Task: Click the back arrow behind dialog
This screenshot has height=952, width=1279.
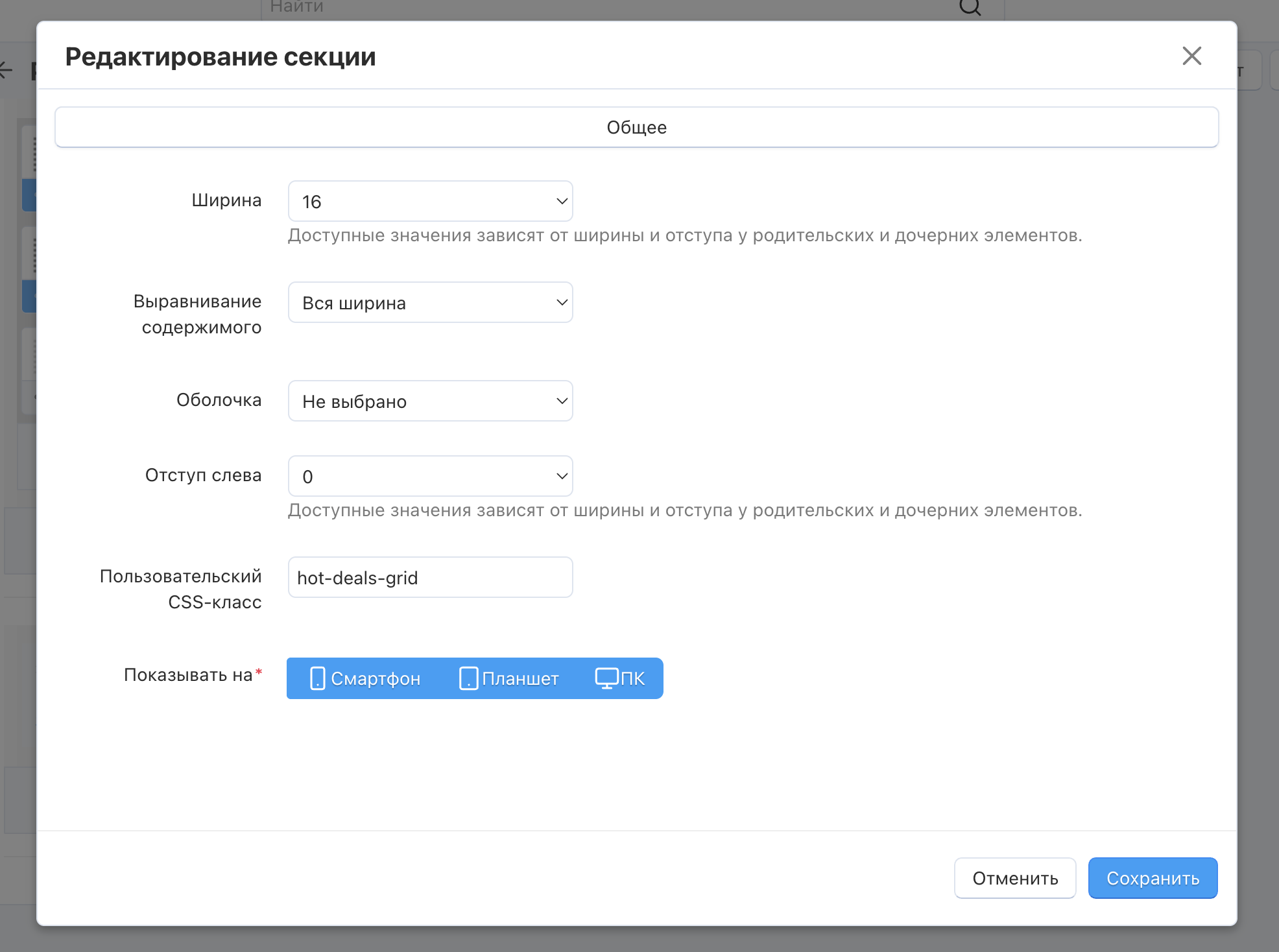Action: (x=5, y=70)
